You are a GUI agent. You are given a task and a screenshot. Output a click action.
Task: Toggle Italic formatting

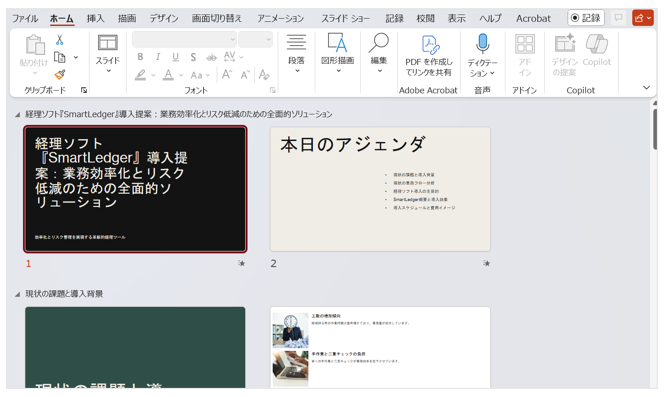(x=158, y=56)
